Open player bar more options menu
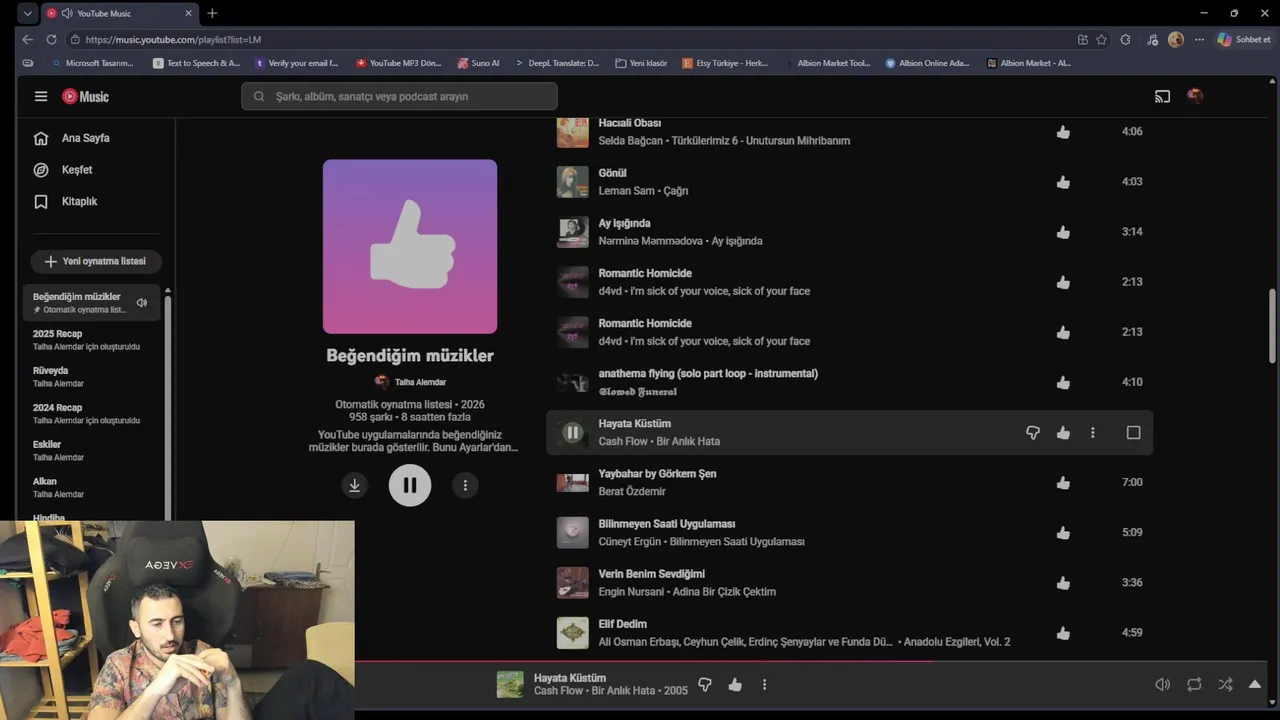The width and height of the screenshot is (1280, 720). (764, 684)
